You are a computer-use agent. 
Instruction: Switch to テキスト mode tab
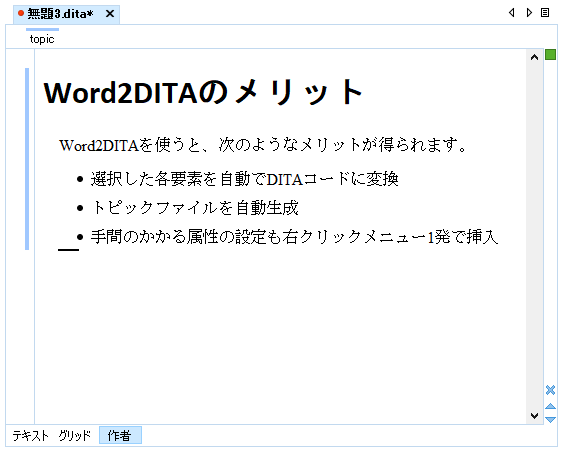coord(30,436)
